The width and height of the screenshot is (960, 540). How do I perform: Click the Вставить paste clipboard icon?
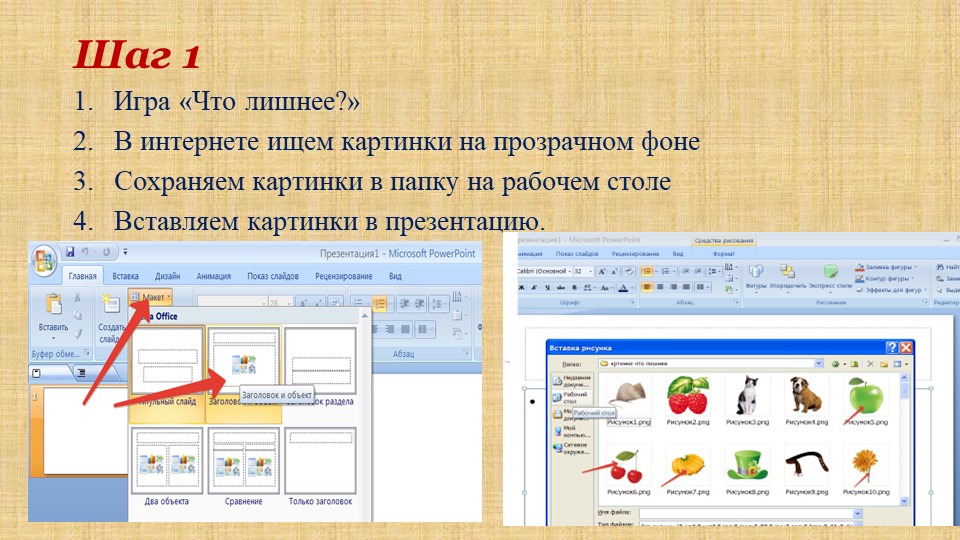coord(53,305)
